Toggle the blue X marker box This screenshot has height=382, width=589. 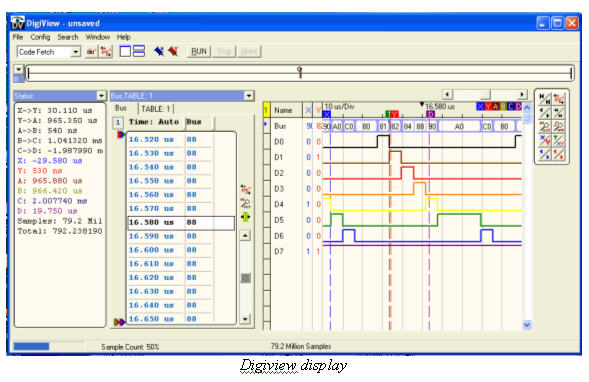480,107
